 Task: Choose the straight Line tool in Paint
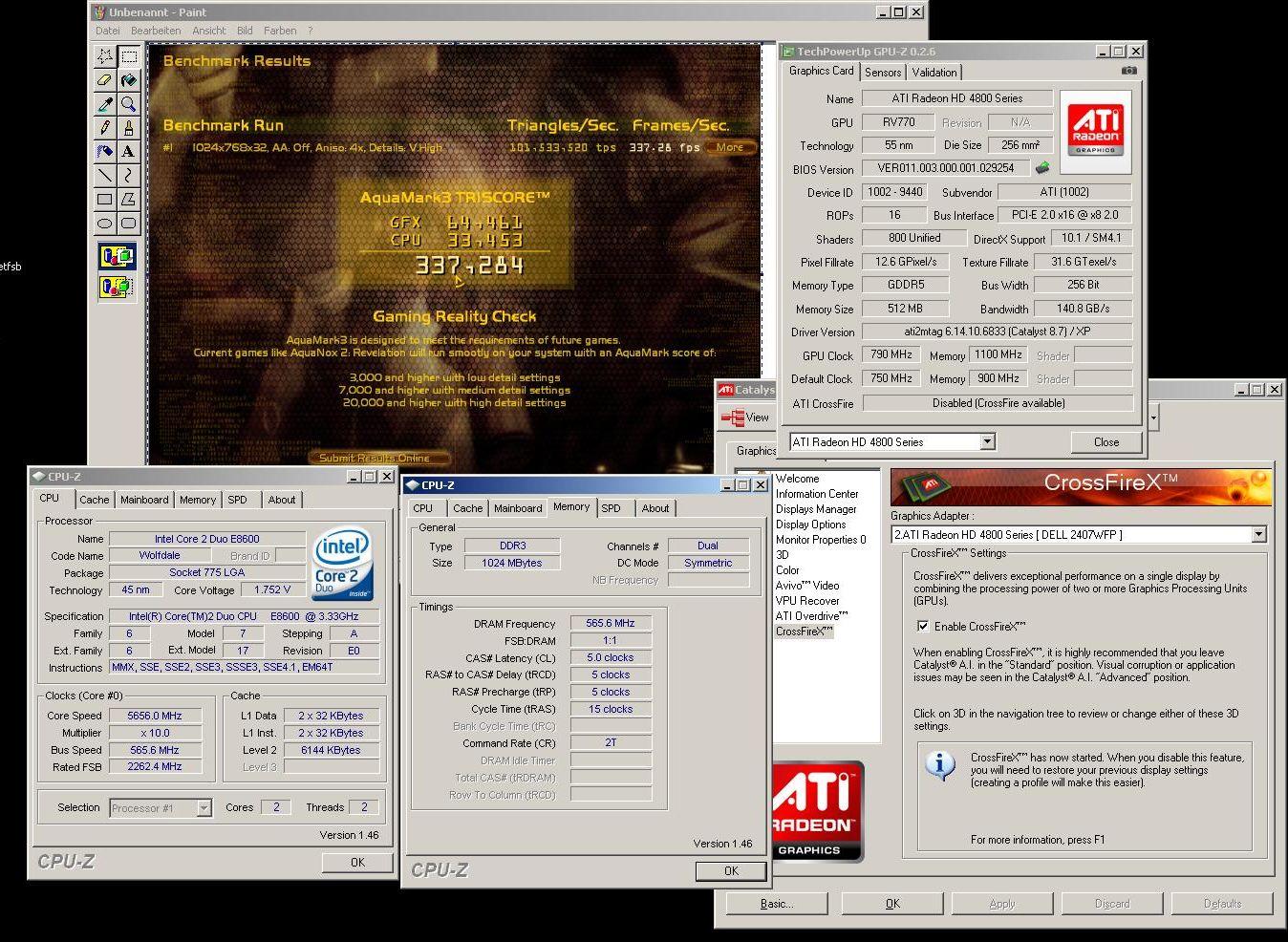pyautogui.click(x=105, y=175)
